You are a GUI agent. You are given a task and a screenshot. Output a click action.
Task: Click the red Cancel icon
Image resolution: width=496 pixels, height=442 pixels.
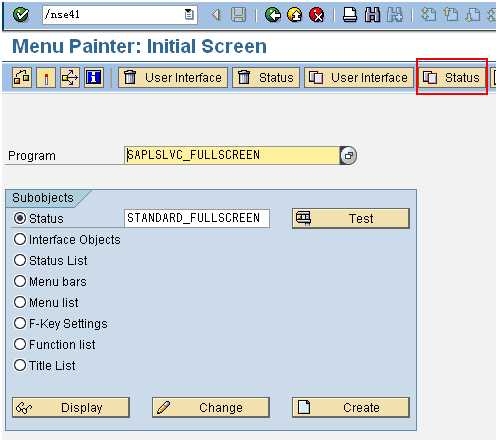(x=317, y=15)
